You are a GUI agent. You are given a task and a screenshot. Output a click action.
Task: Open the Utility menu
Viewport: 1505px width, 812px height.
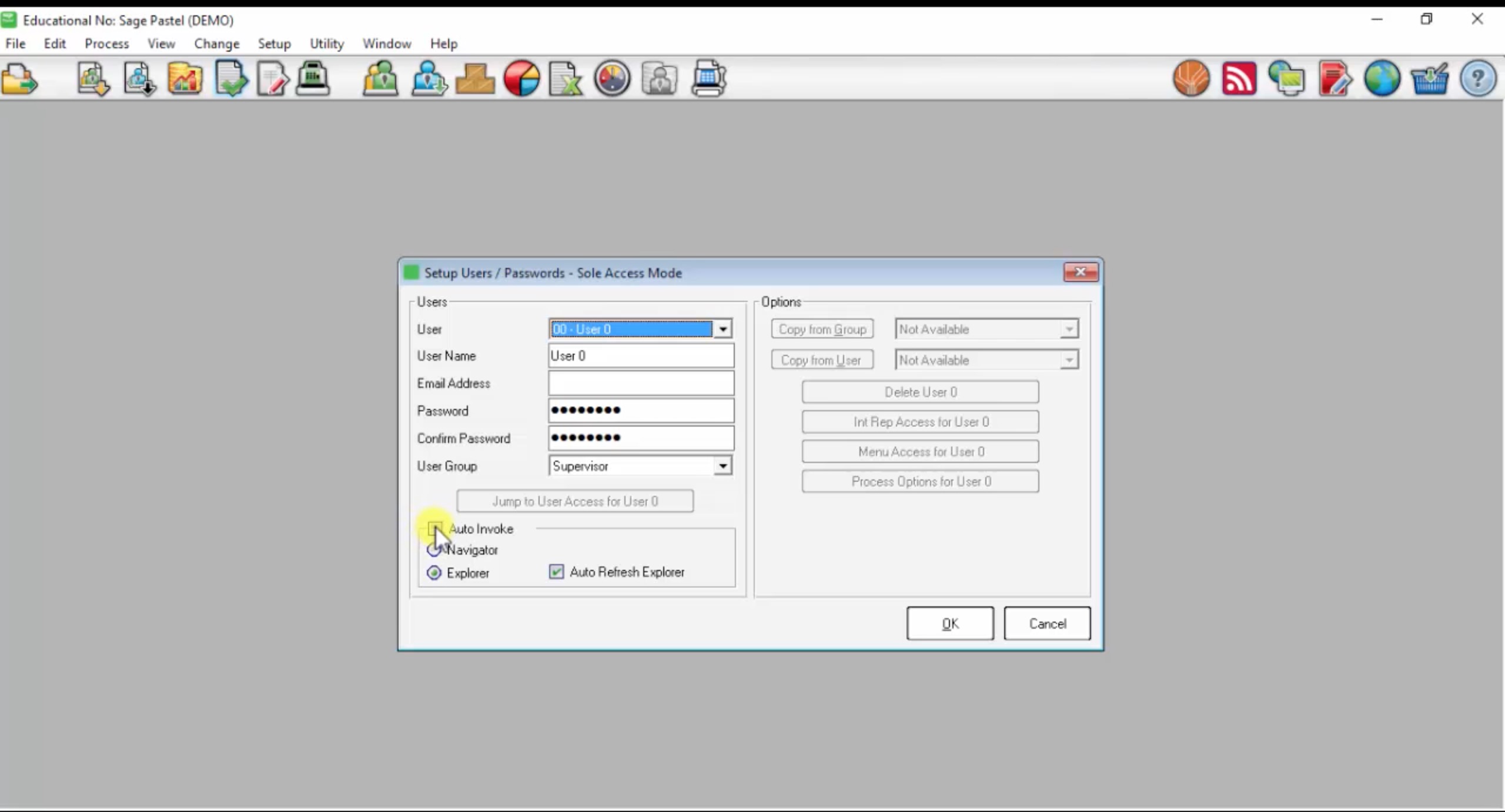(x=327, y=43)
